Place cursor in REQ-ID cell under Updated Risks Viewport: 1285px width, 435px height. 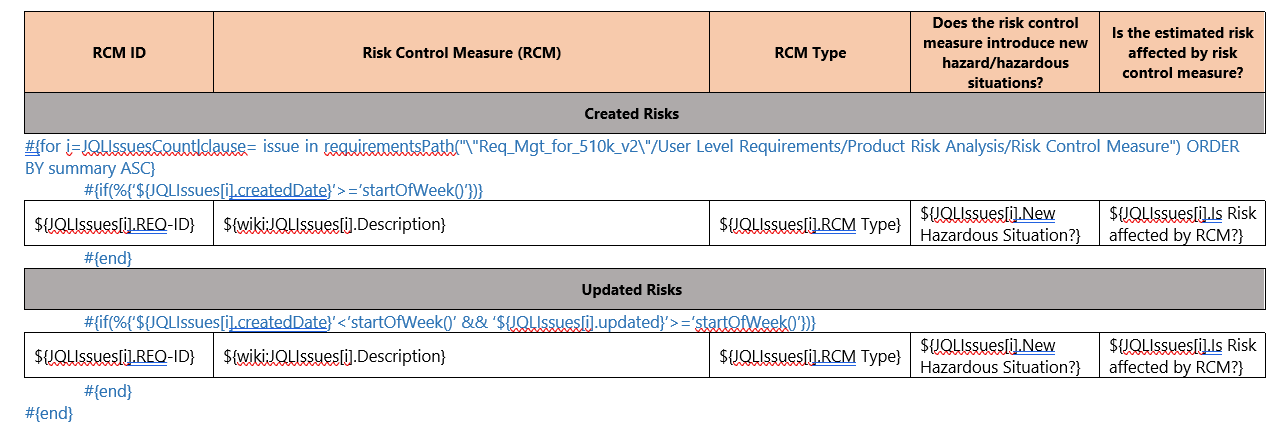119,355
